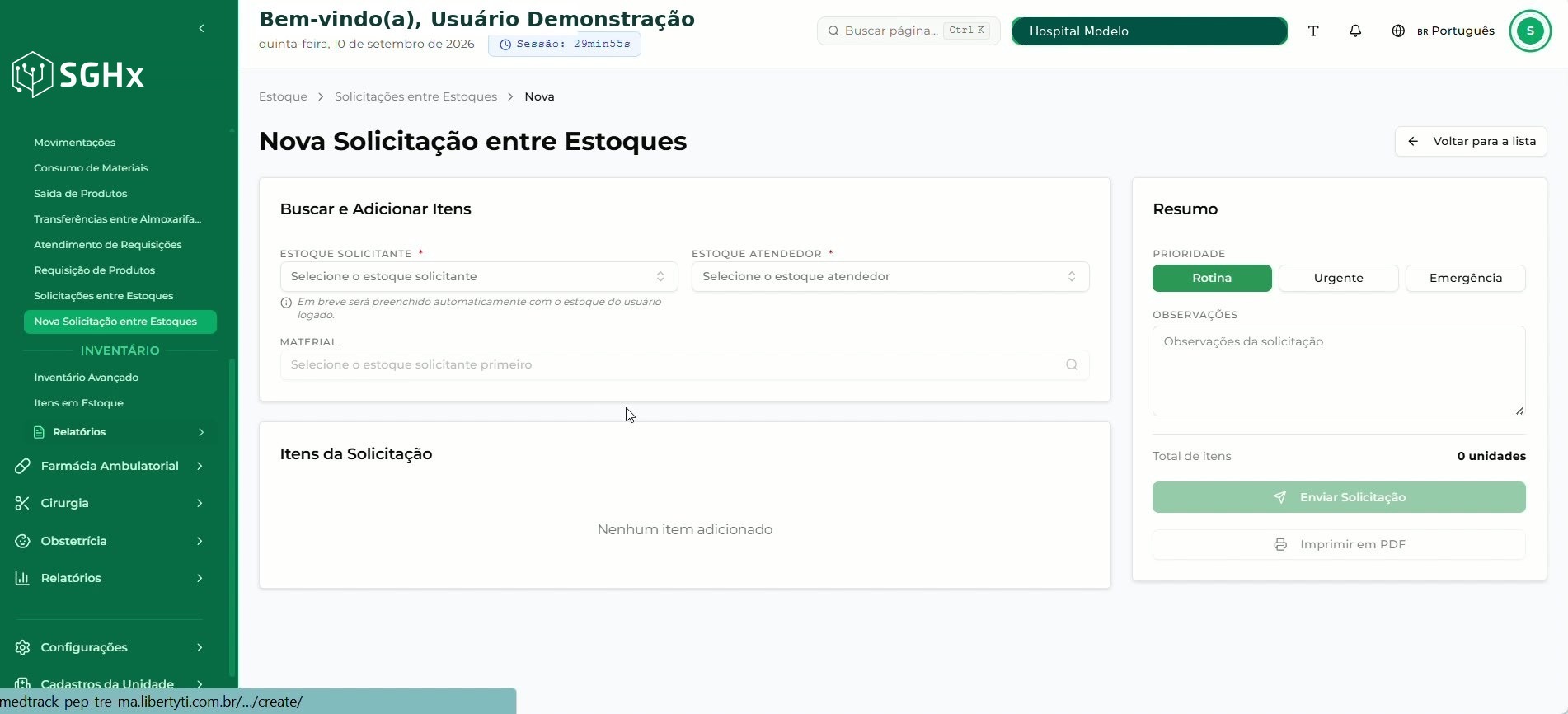The width and height of the screenshot is (1568, 714).
Task: Expand main Relatórios menu chevron
Action: coord(200,578)
